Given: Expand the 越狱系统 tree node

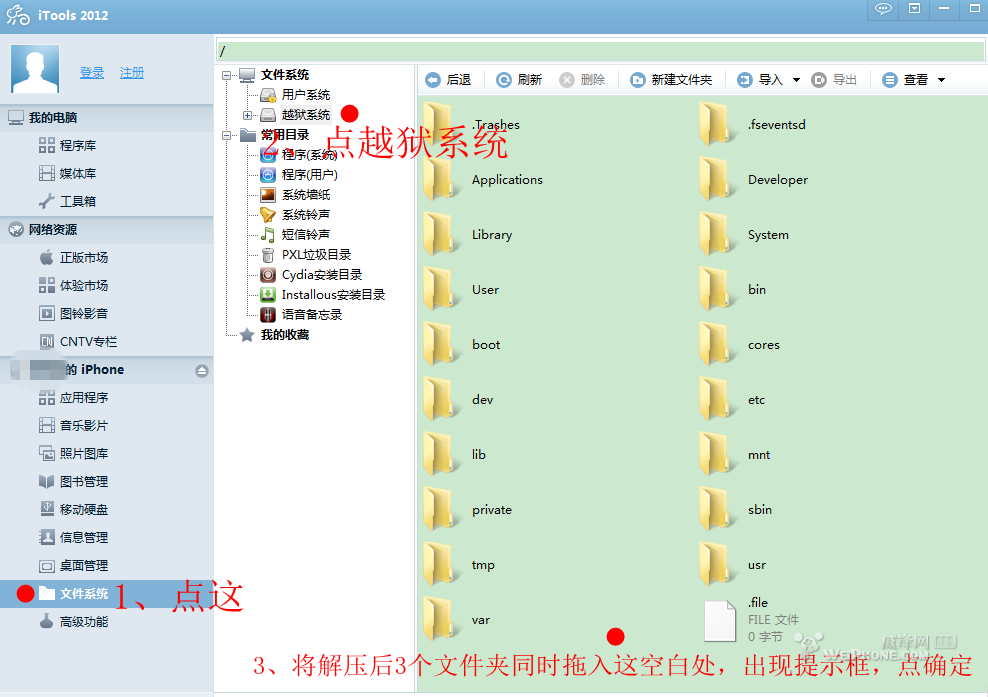Looking at the screenshot, I should coord(247,115).
